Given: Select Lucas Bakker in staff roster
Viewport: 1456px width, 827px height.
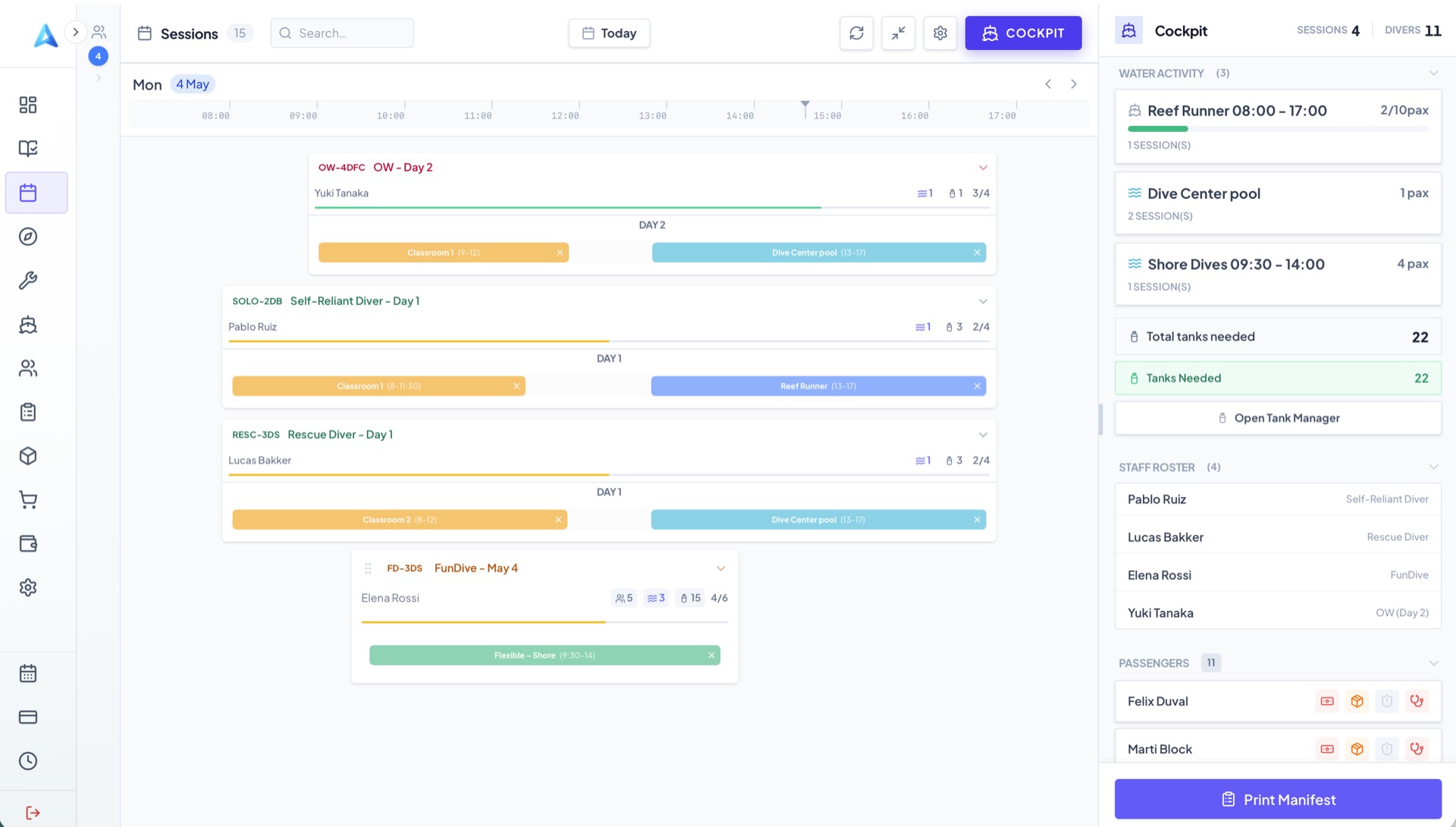Looking at the screenshot, I should point(1278,537).
